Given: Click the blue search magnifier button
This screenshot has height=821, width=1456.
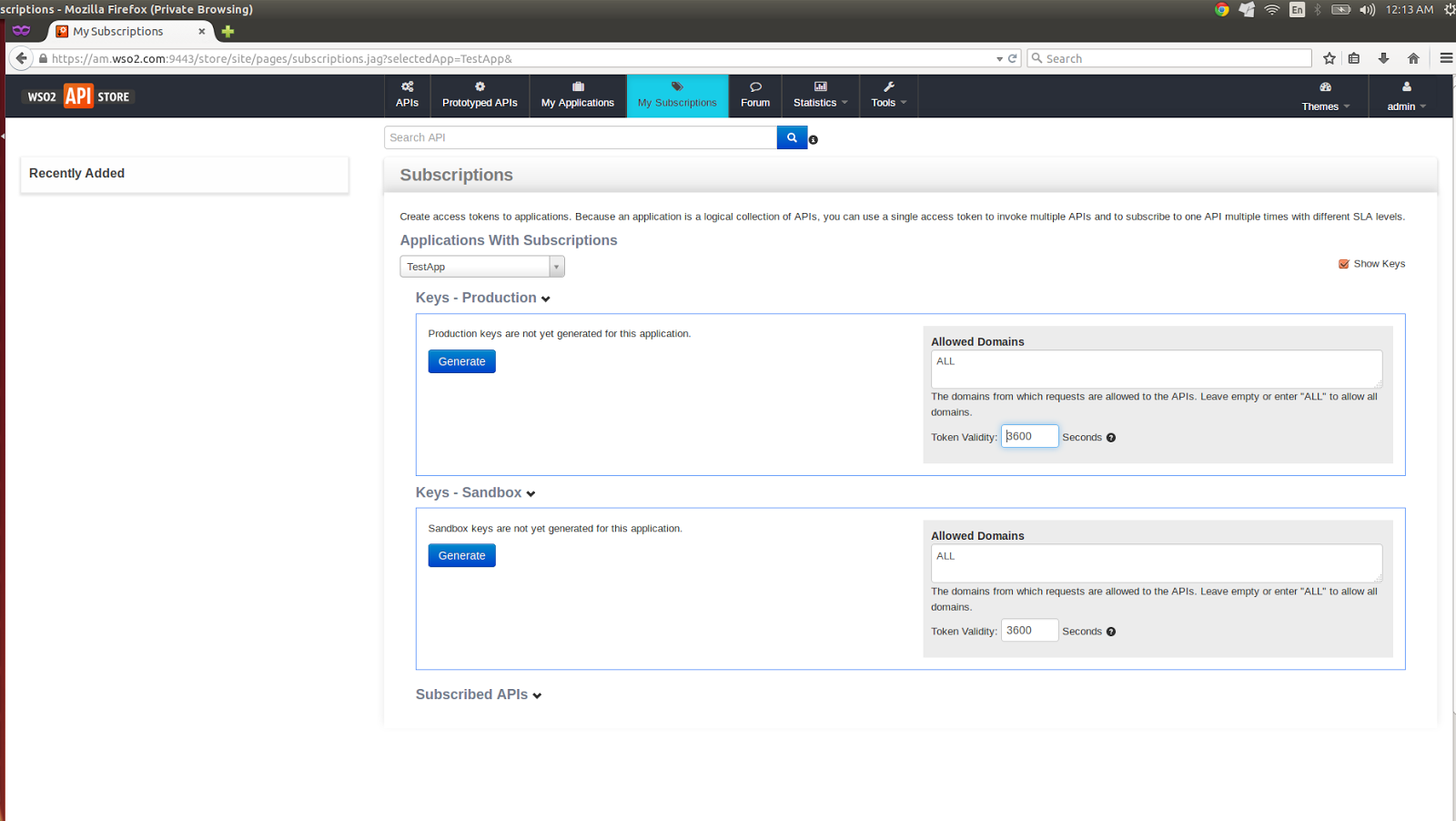Looking at the screenshot, I should (x=792, y=137).
